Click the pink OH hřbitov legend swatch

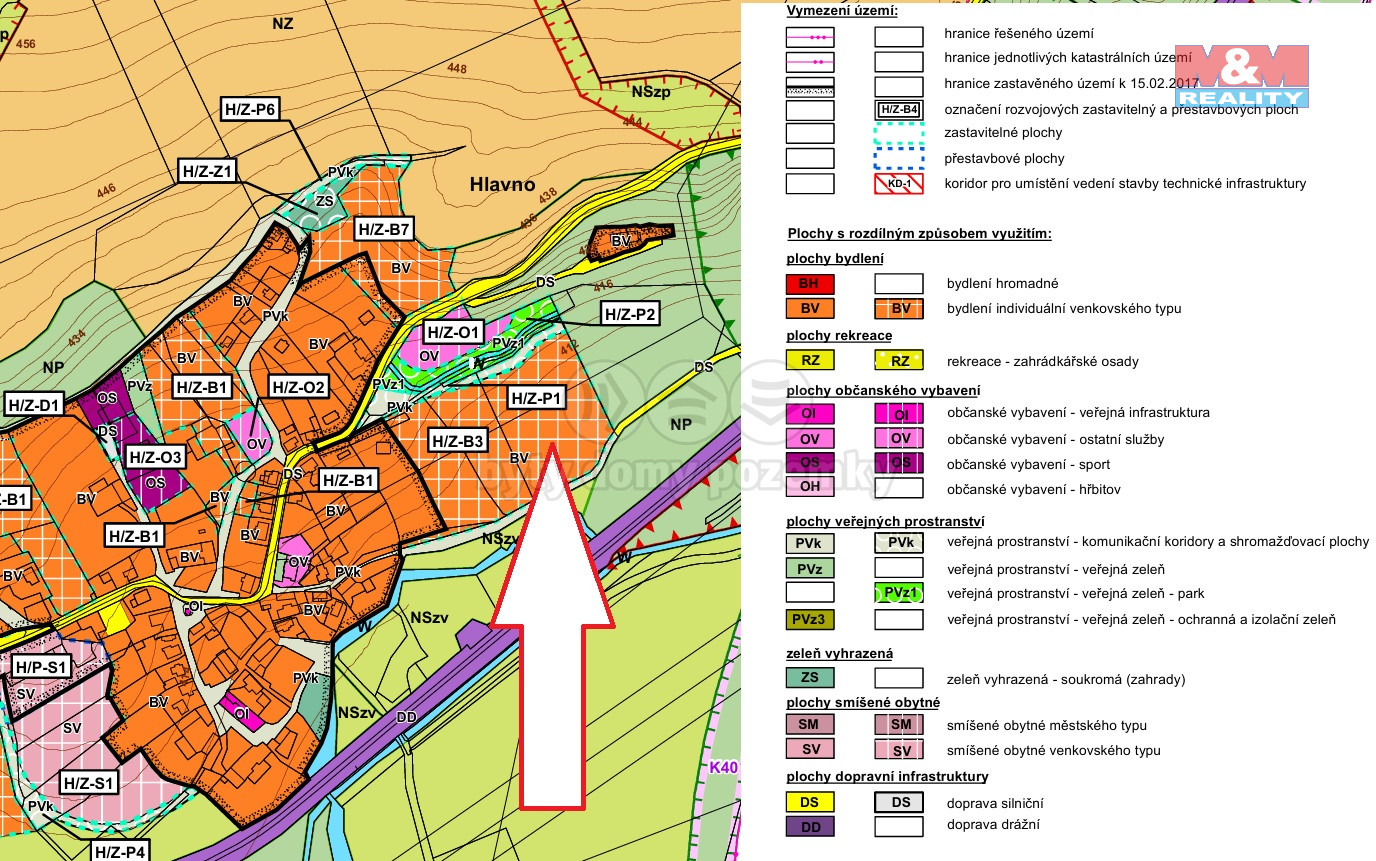(810, 489)
